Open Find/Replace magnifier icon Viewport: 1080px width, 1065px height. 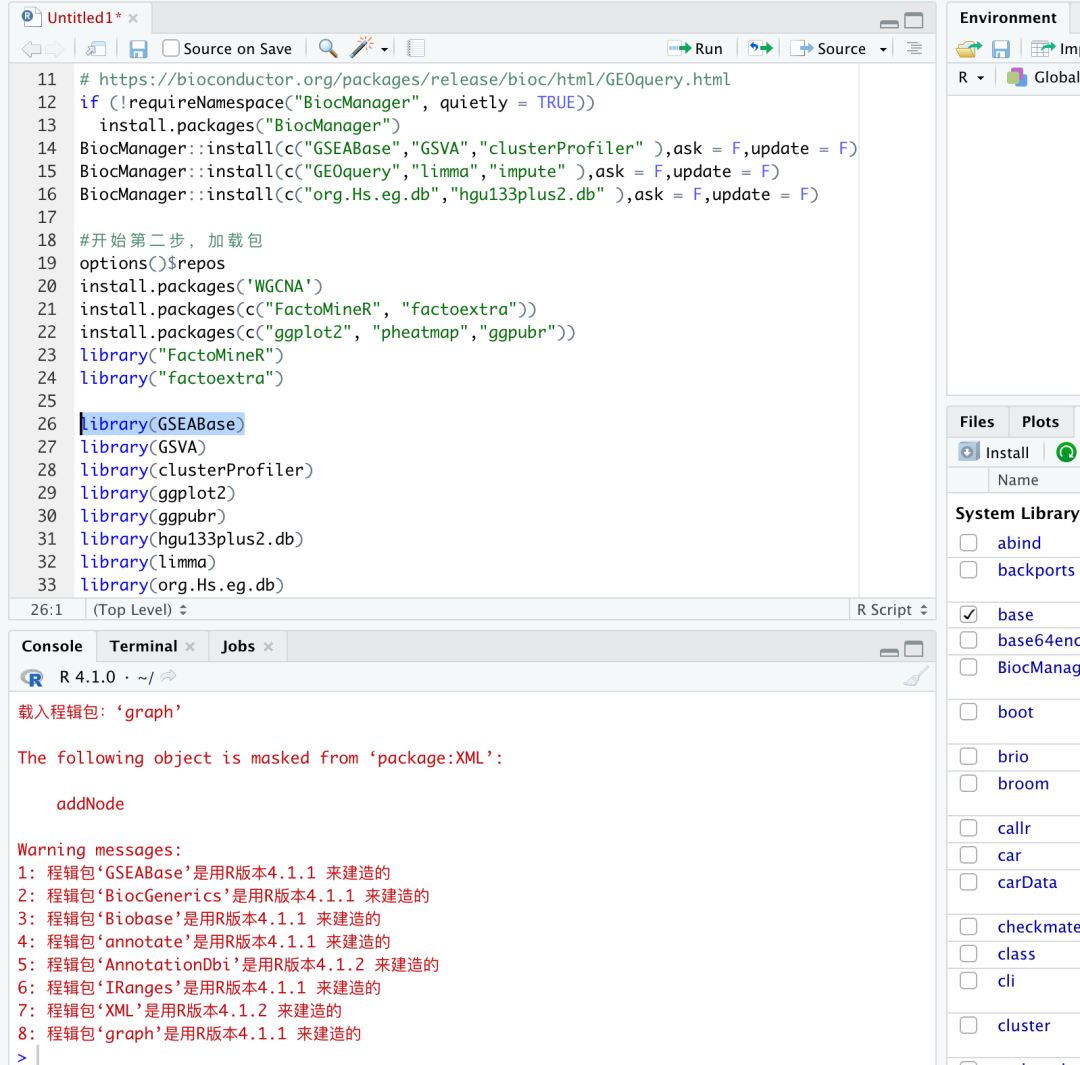coord(328,48)
